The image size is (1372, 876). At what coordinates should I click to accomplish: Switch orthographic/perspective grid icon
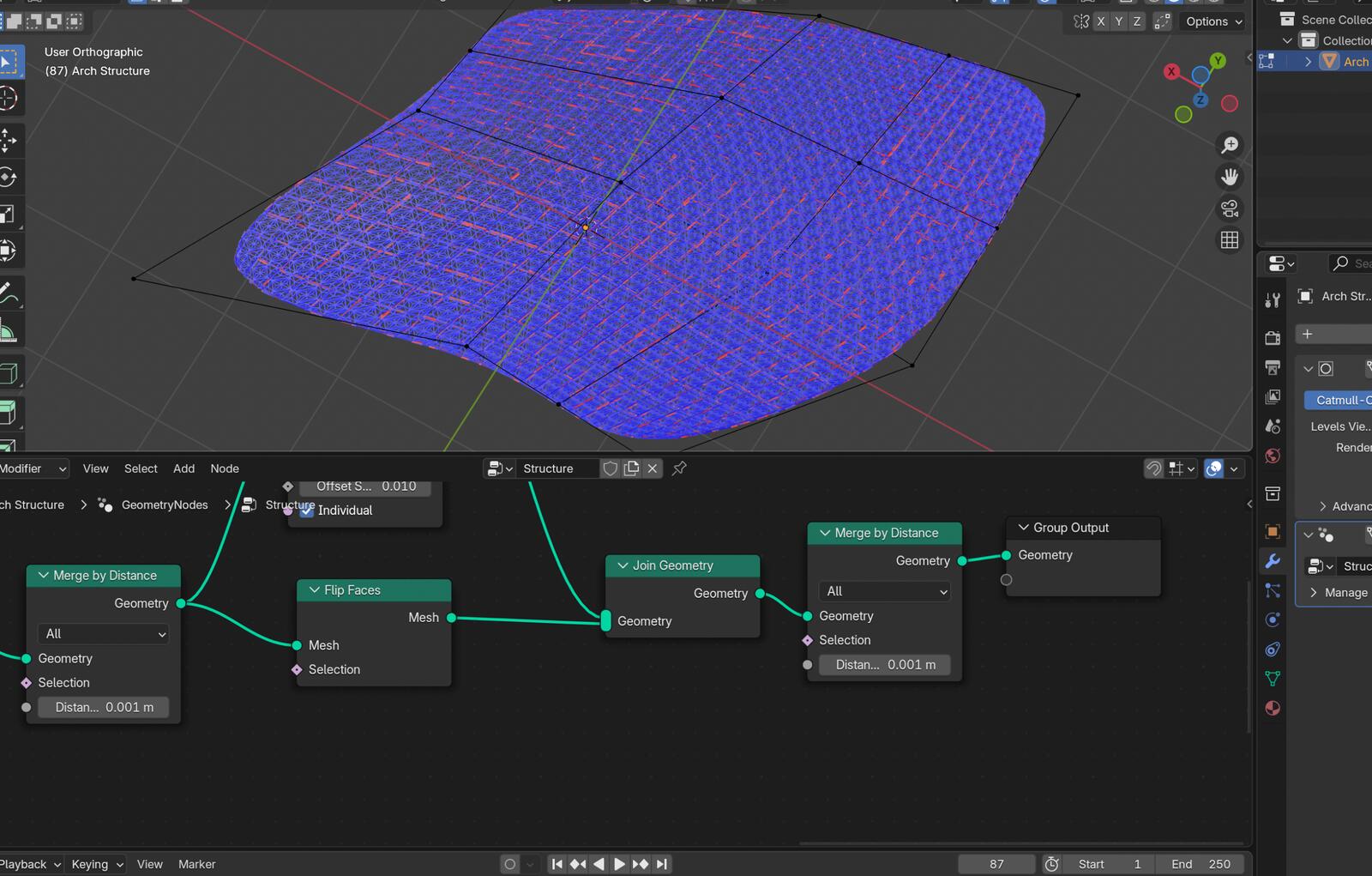[1230, 240]
